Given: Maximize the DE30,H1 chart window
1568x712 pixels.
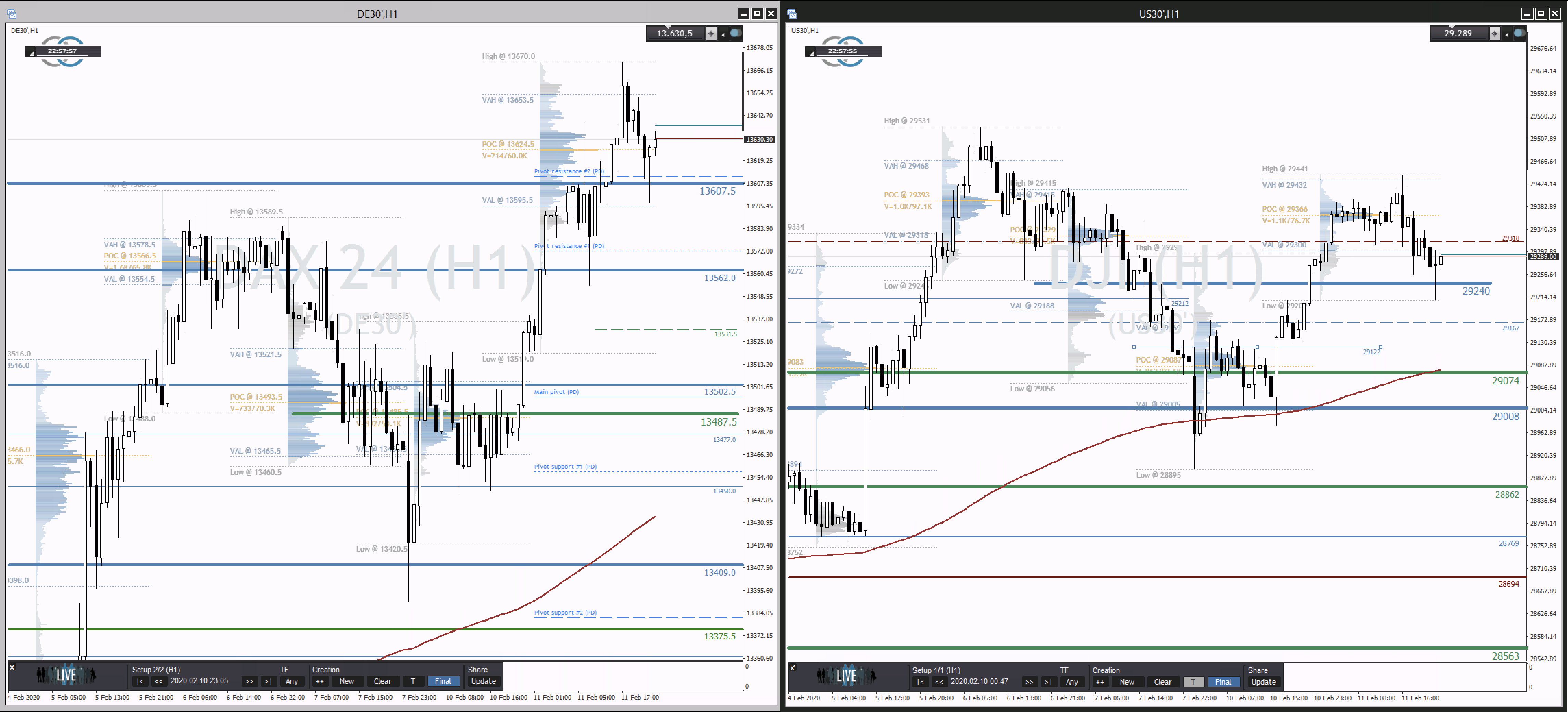Looking at the screenshot, I should click(757, 13).
